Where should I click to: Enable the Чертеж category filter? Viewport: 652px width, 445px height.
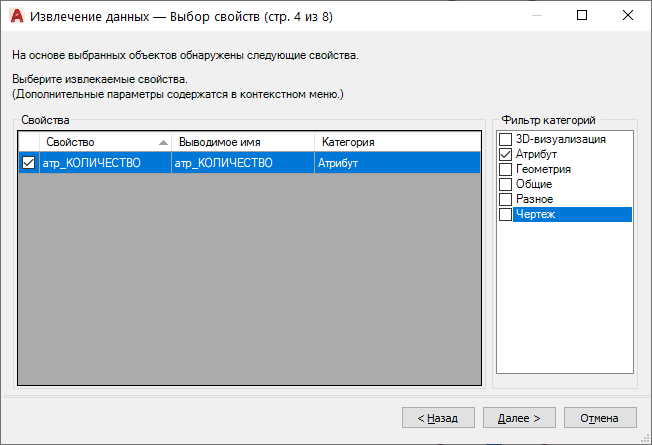505,214
